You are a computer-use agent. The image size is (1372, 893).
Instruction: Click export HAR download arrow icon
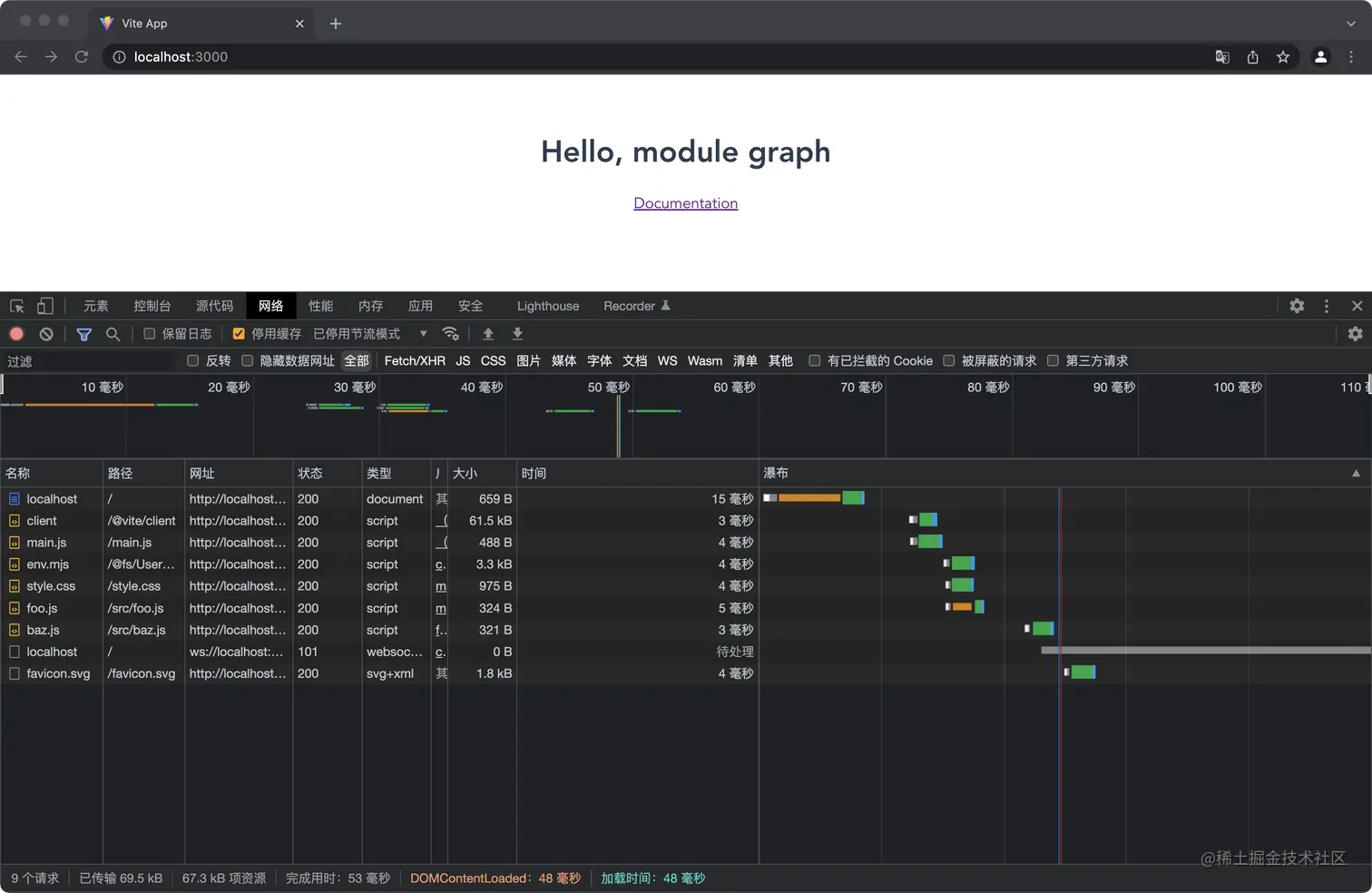[x=517, y=334]
